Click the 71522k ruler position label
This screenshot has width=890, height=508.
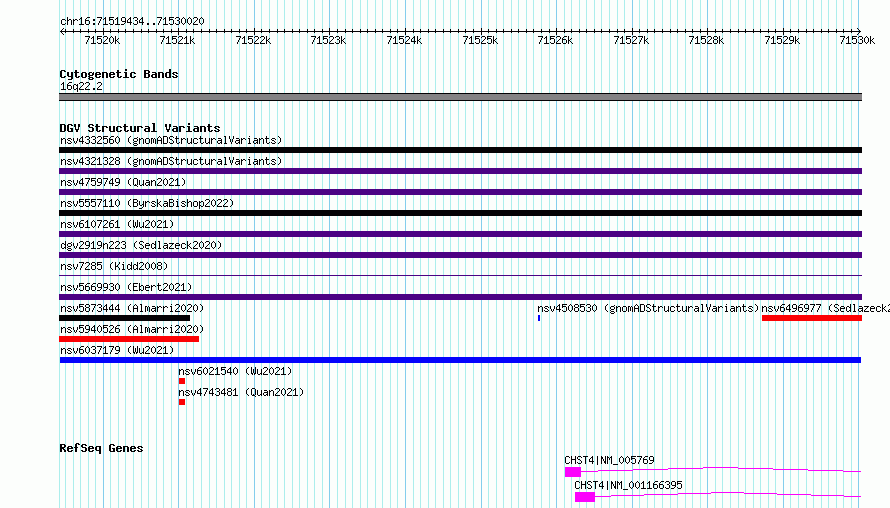click(253, 40)
